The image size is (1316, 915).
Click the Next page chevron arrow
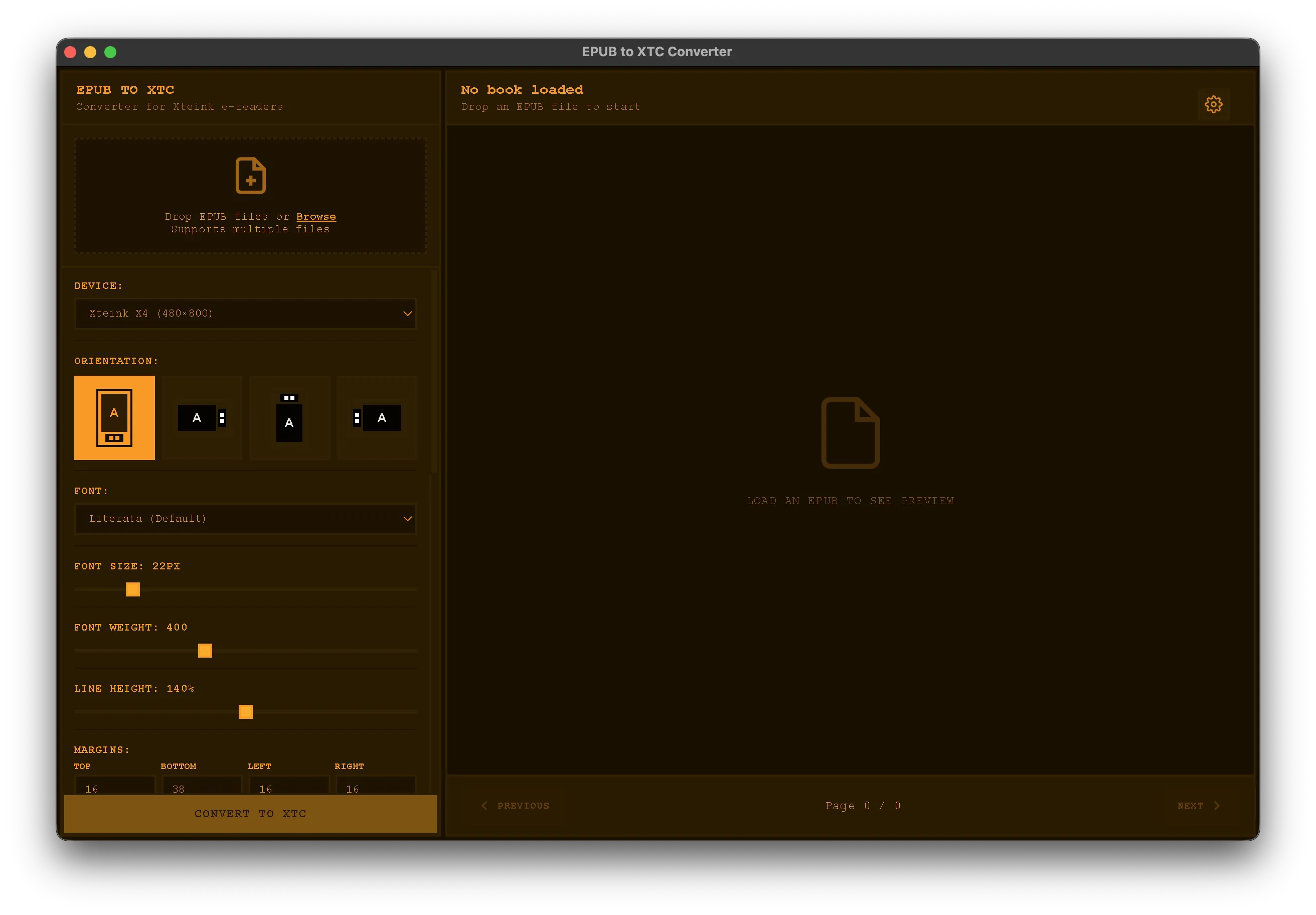tap(1217, 806)
